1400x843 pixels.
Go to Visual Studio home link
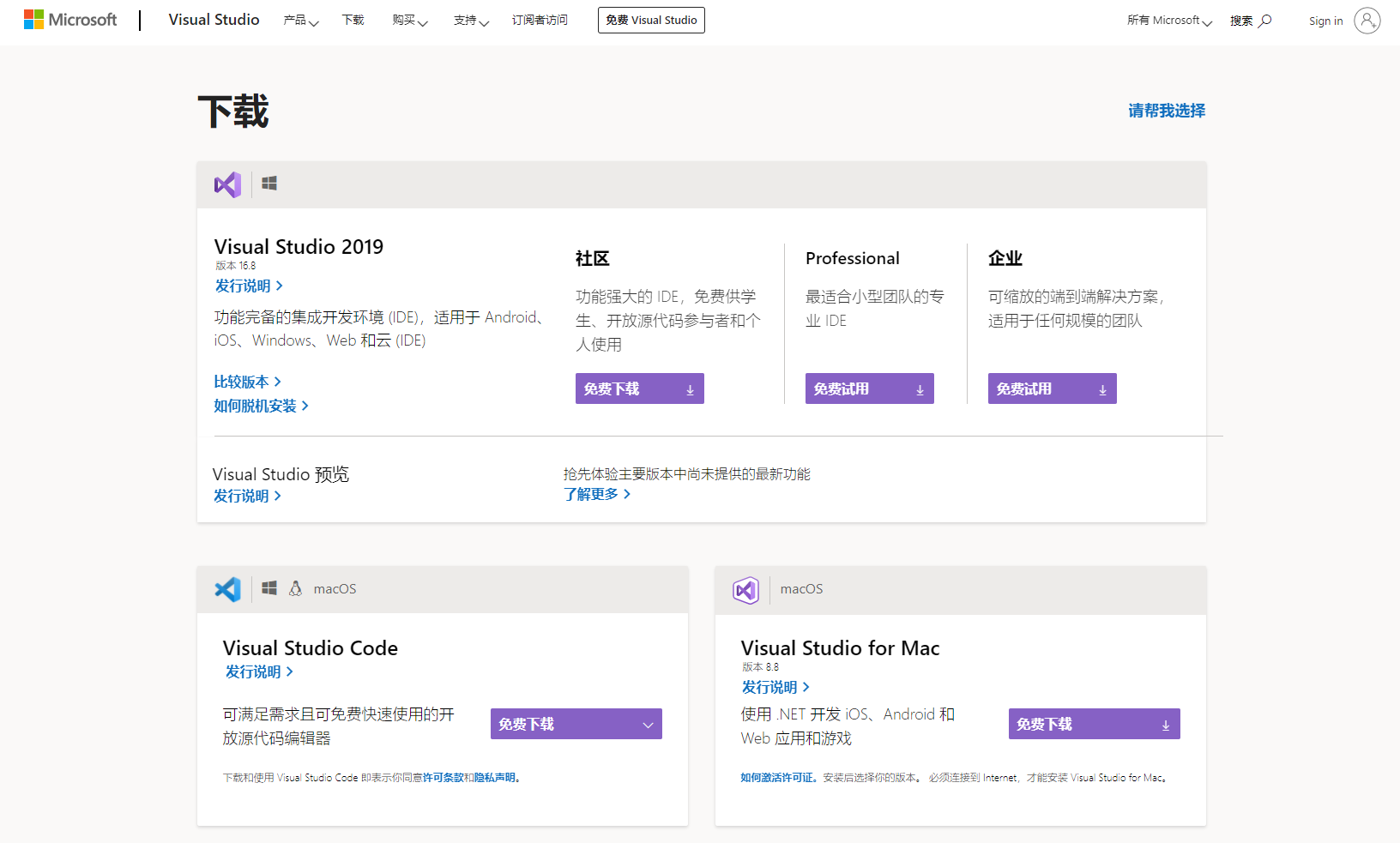click(214, 20)
